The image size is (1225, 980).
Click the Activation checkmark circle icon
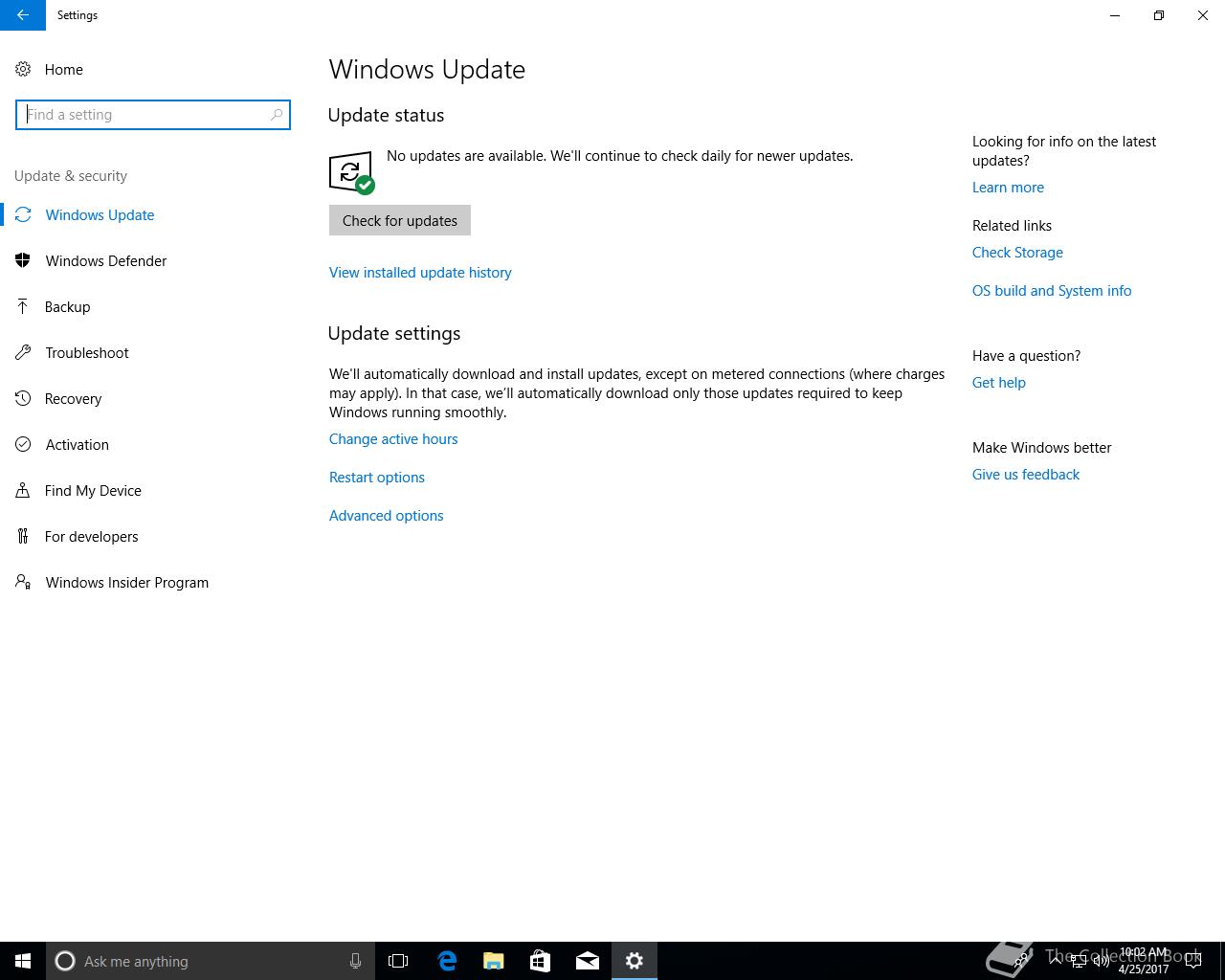click(x=23, y=444)
